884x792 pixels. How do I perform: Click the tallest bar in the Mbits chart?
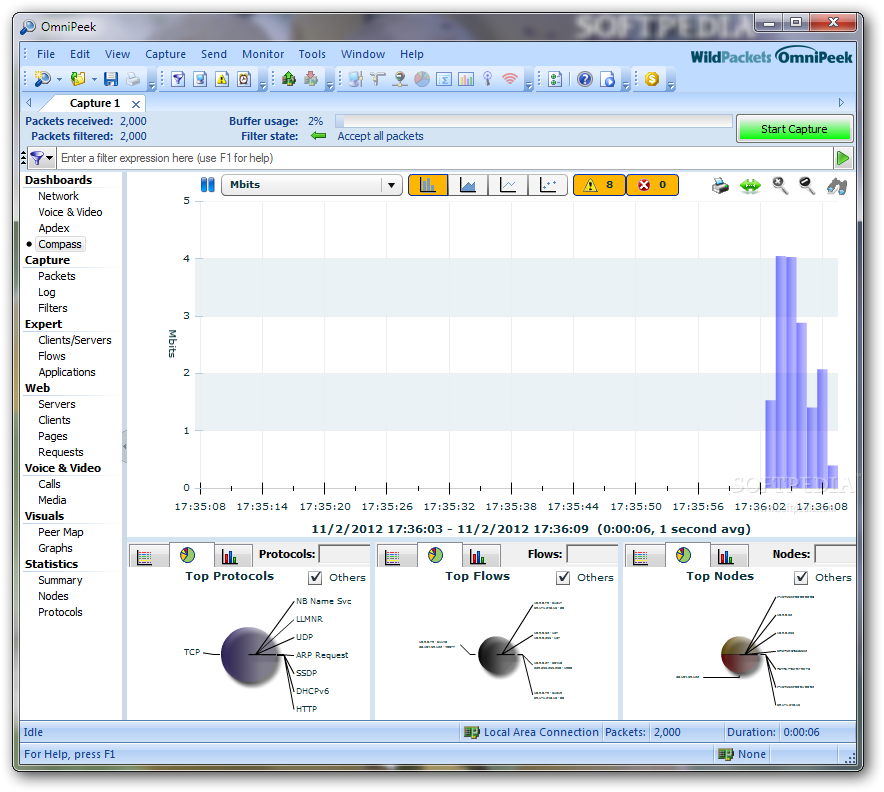coord(781,372)
